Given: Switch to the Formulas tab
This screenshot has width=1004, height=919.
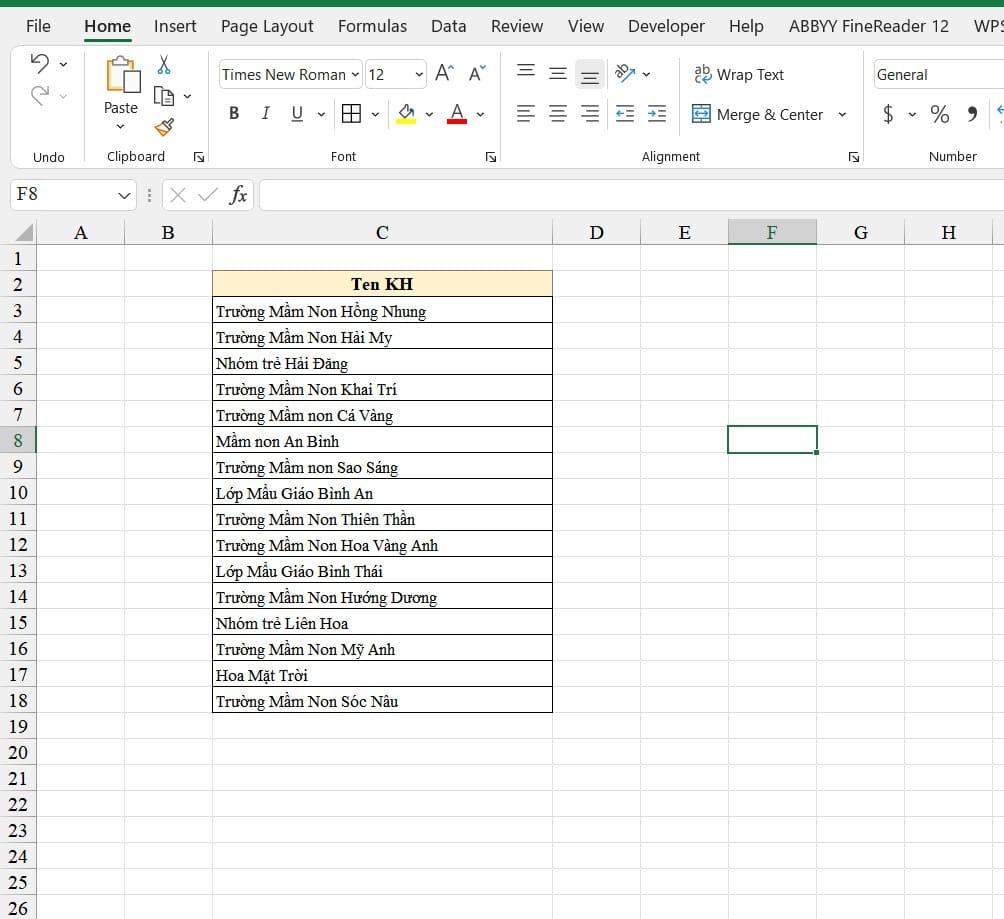Looking at the screenshot, I should click(x=372, y=26).
